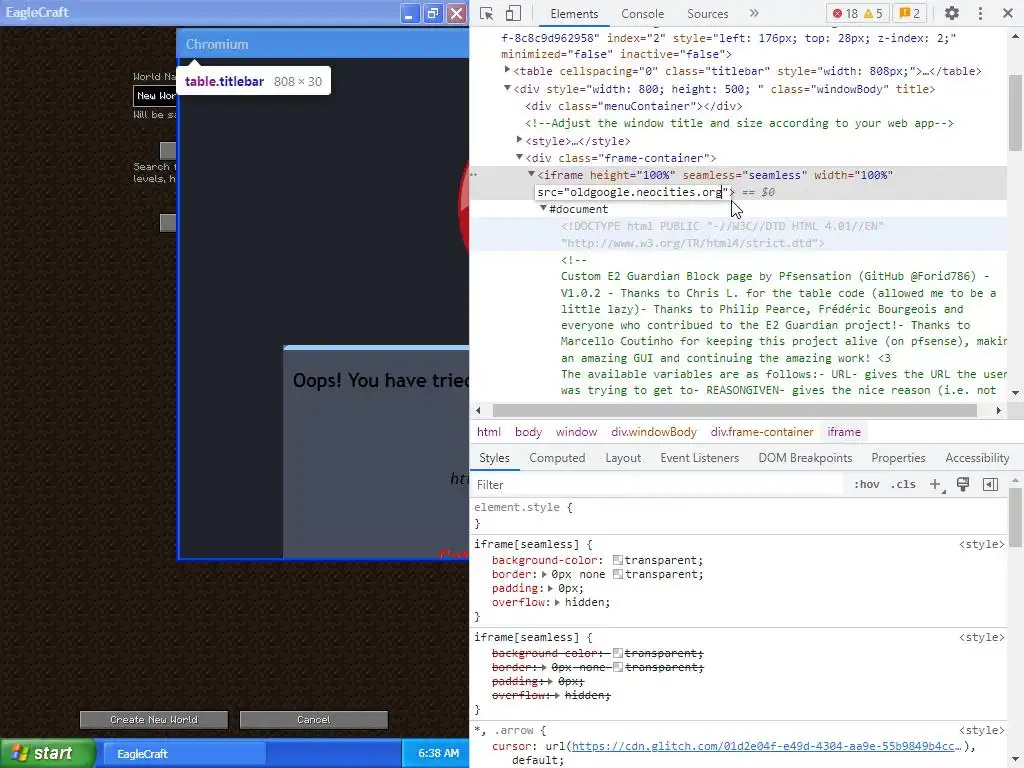
Task: Click the Cancel button in EagleCraft
Action: point(313,720)
